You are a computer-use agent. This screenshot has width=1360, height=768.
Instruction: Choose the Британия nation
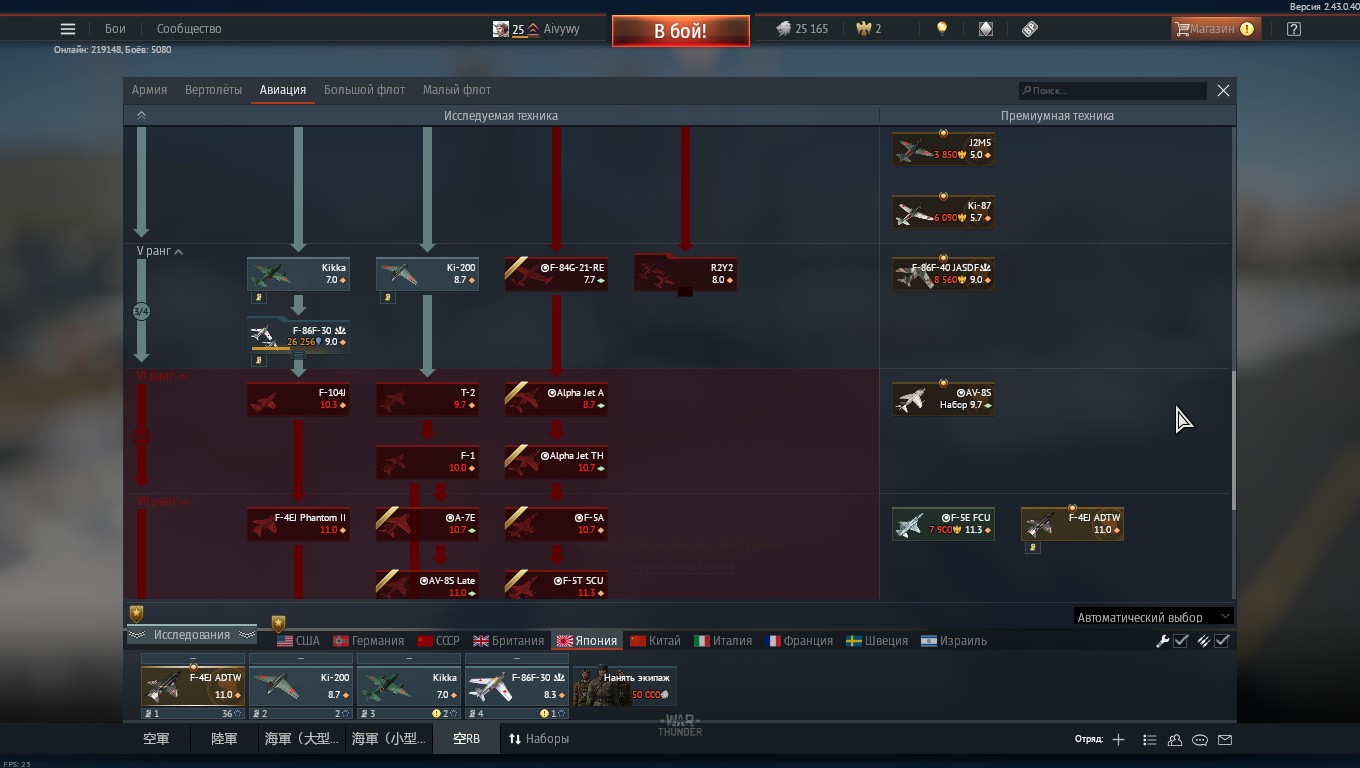pyautogui.click(x=508, y=641)
